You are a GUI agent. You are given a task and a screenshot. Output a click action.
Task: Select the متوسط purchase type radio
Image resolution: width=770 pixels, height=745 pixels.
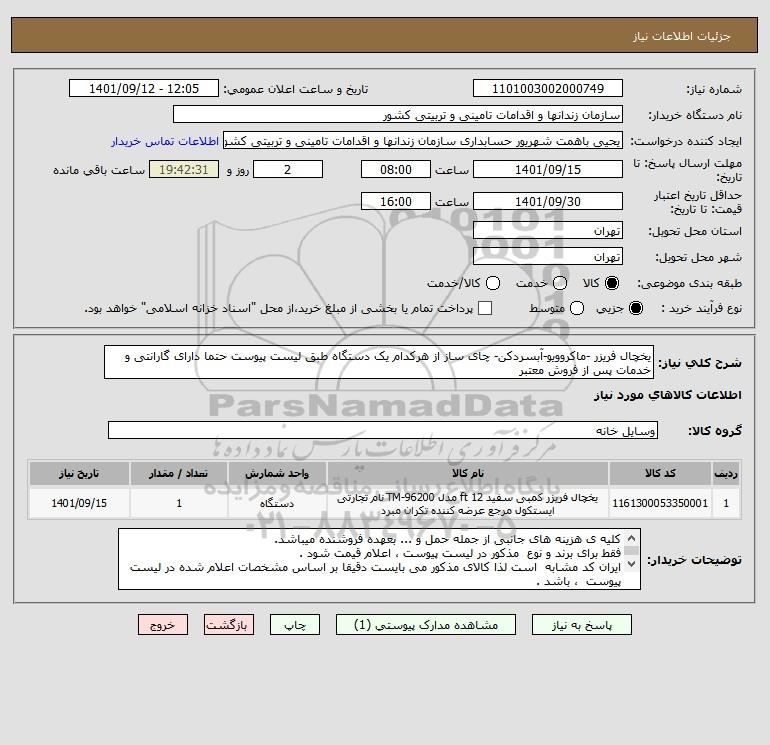577,308
